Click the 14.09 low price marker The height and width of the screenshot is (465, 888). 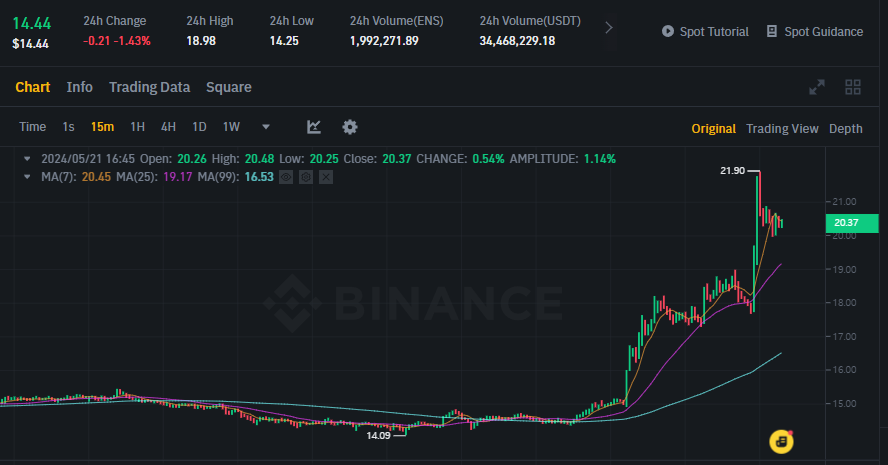(378, 436)
